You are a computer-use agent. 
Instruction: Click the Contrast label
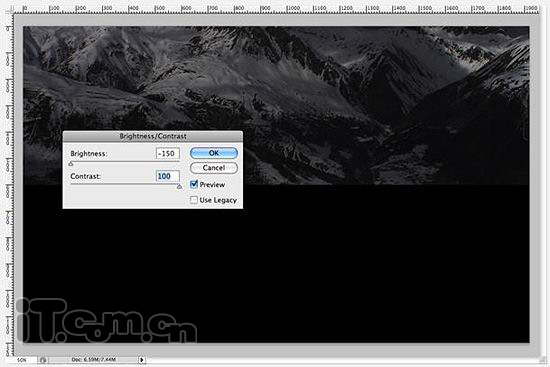tap(86, 176)
